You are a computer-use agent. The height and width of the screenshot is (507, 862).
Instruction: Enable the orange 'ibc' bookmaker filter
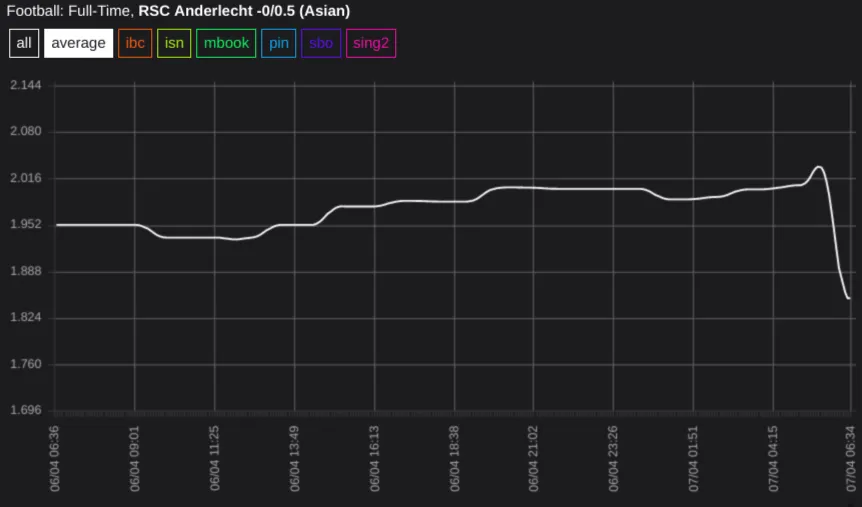135,43
